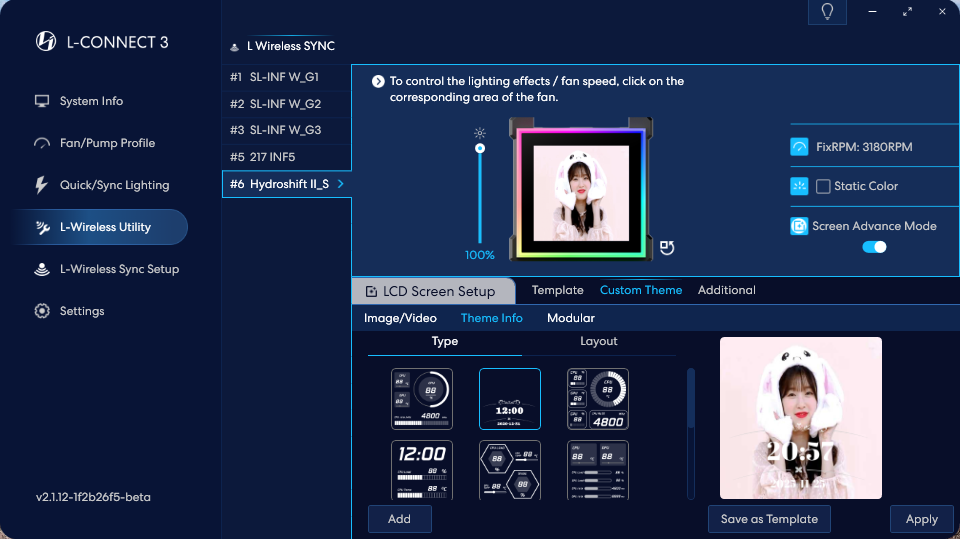This screenshot has width=960, height=539.
Task: Click the Screen Advance Mode icon
Action: click(799, 226)
